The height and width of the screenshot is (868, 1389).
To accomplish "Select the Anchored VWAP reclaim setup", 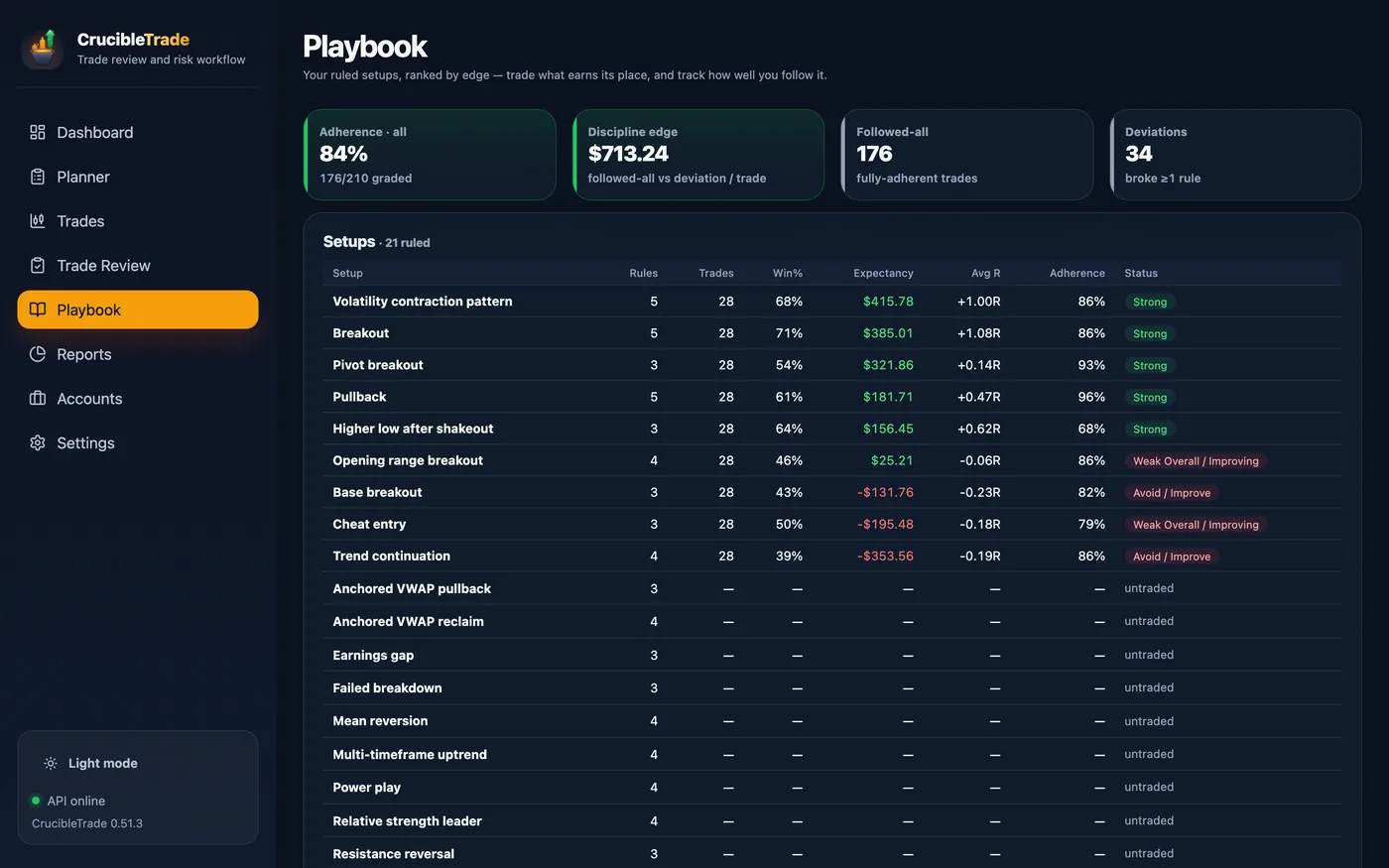I will point(832,621).
